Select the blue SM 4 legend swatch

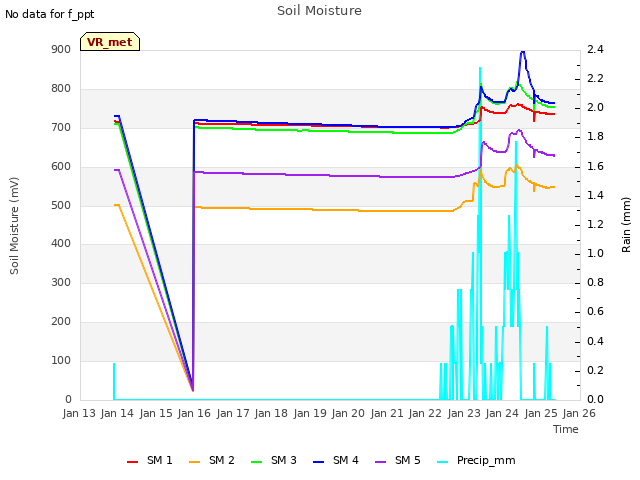tap(319, 462)
